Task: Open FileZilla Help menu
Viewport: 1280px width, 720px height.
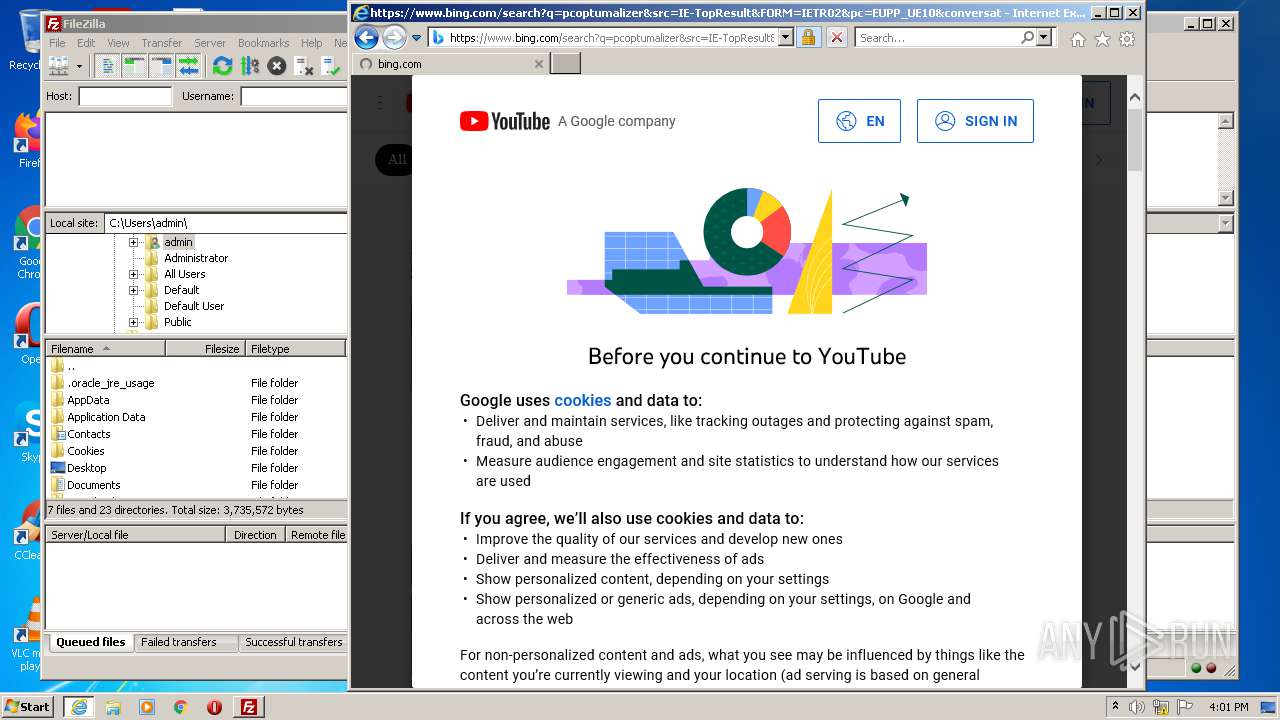Action: (312, 43)
